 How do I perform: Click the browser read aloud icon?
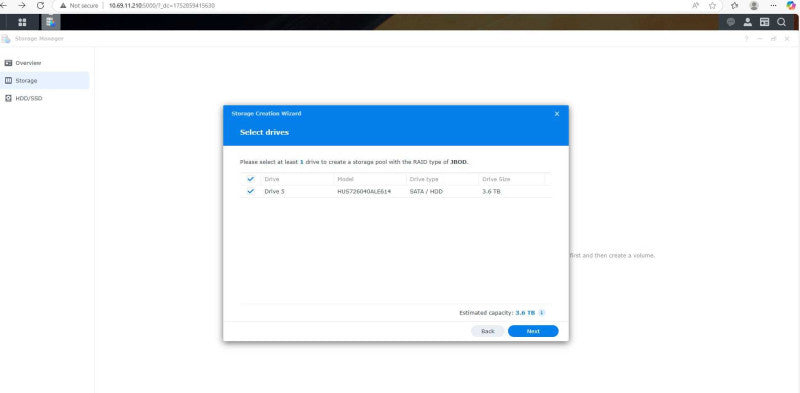(695, 6)
